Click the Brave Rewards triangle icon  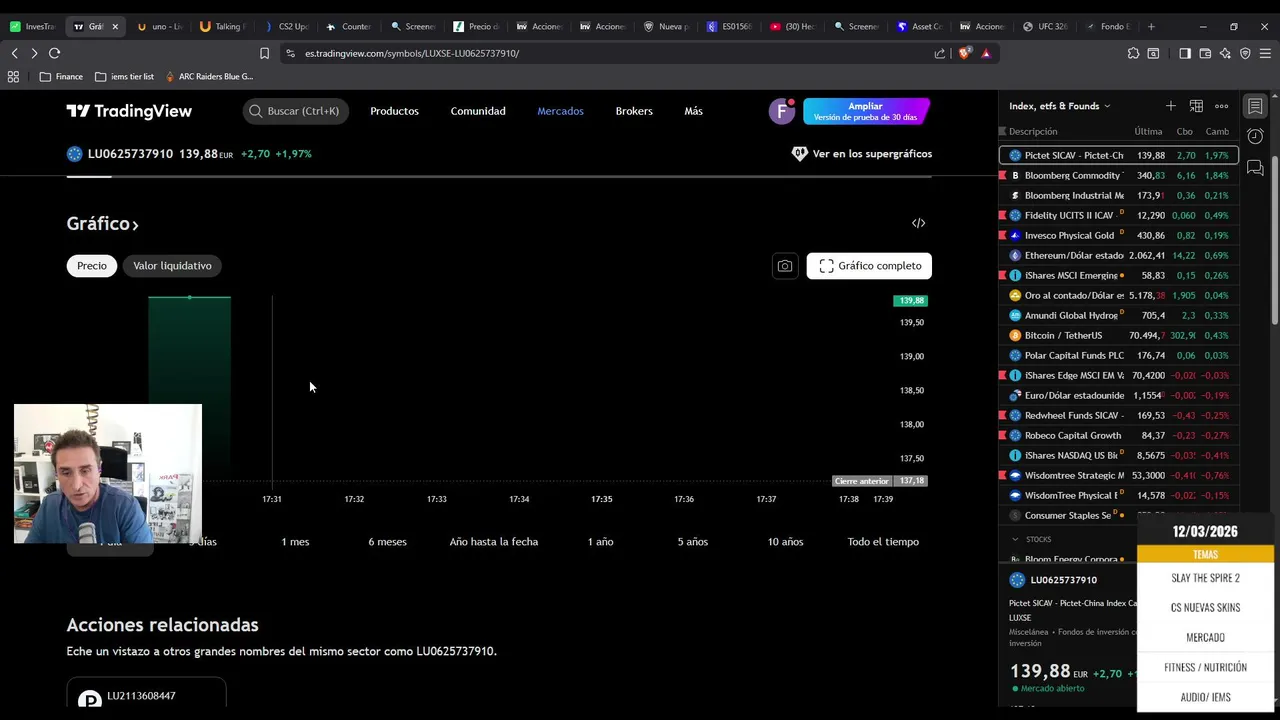coord(986,53)
